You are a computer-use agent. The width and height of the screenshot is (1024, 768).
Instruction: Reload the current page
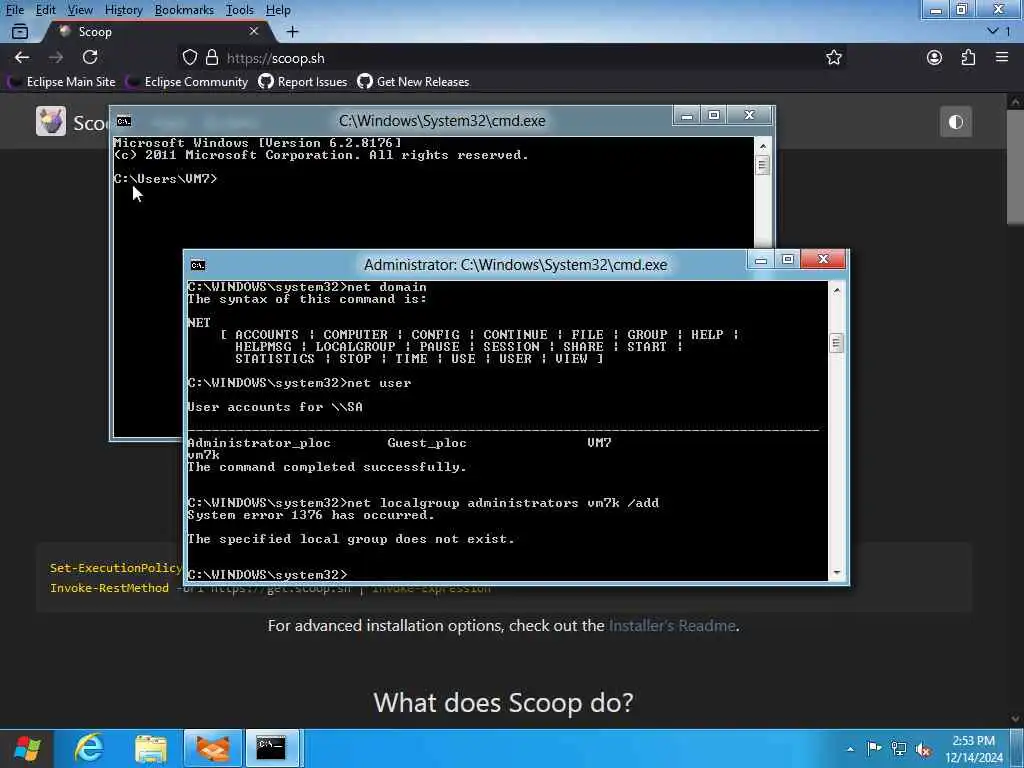(x=90, y=57)
